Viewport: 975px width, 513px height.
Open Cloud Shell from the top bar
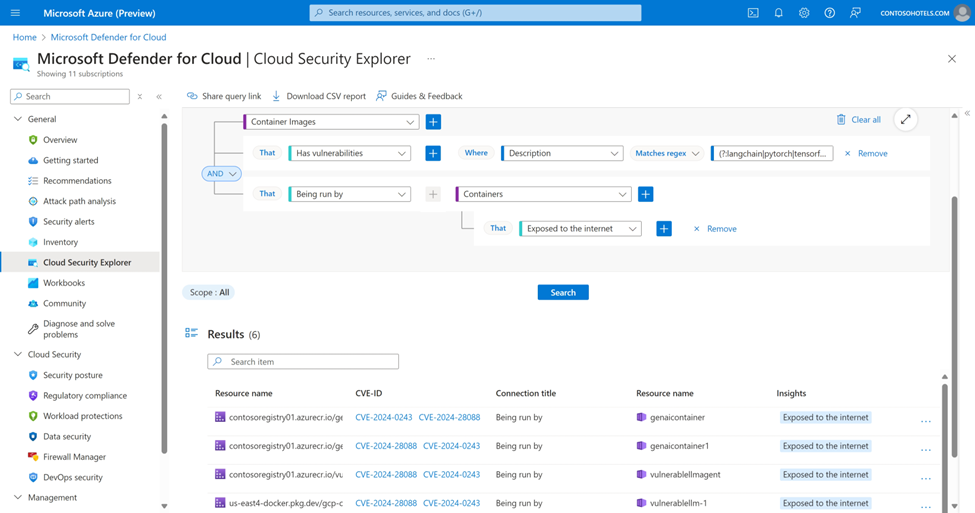753,12
